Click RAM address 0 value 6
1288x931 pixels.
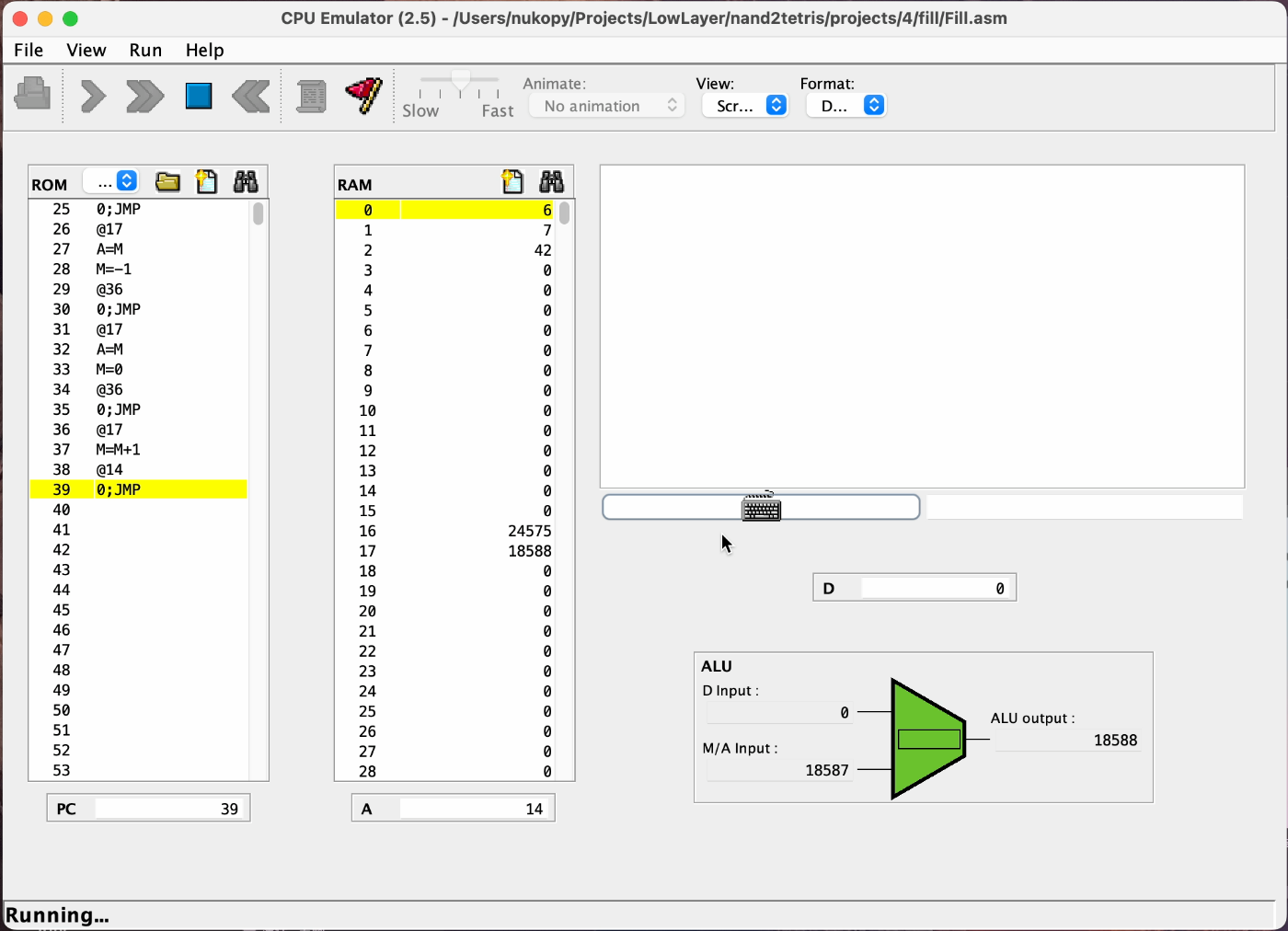pos(477,210)
